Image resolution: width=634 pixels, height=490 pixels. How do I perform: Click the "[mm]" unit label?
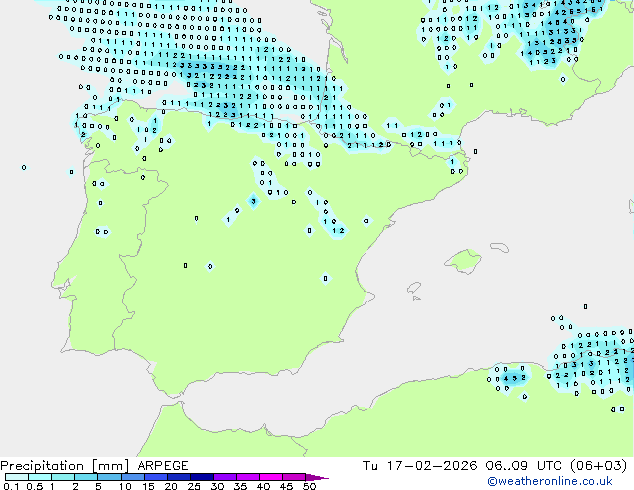[111, 466]
